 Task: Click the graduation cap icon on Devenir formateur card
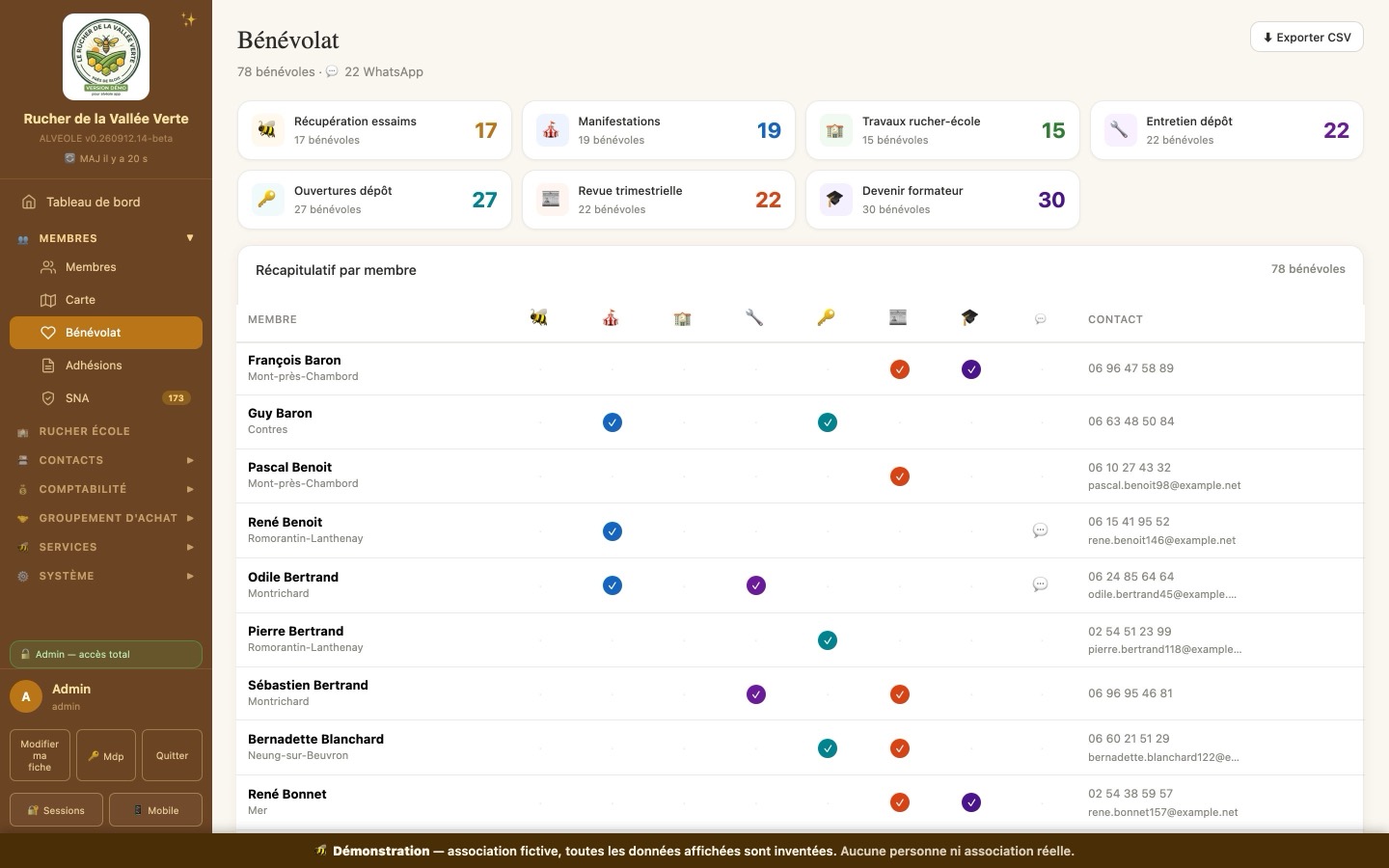[835, 200]
